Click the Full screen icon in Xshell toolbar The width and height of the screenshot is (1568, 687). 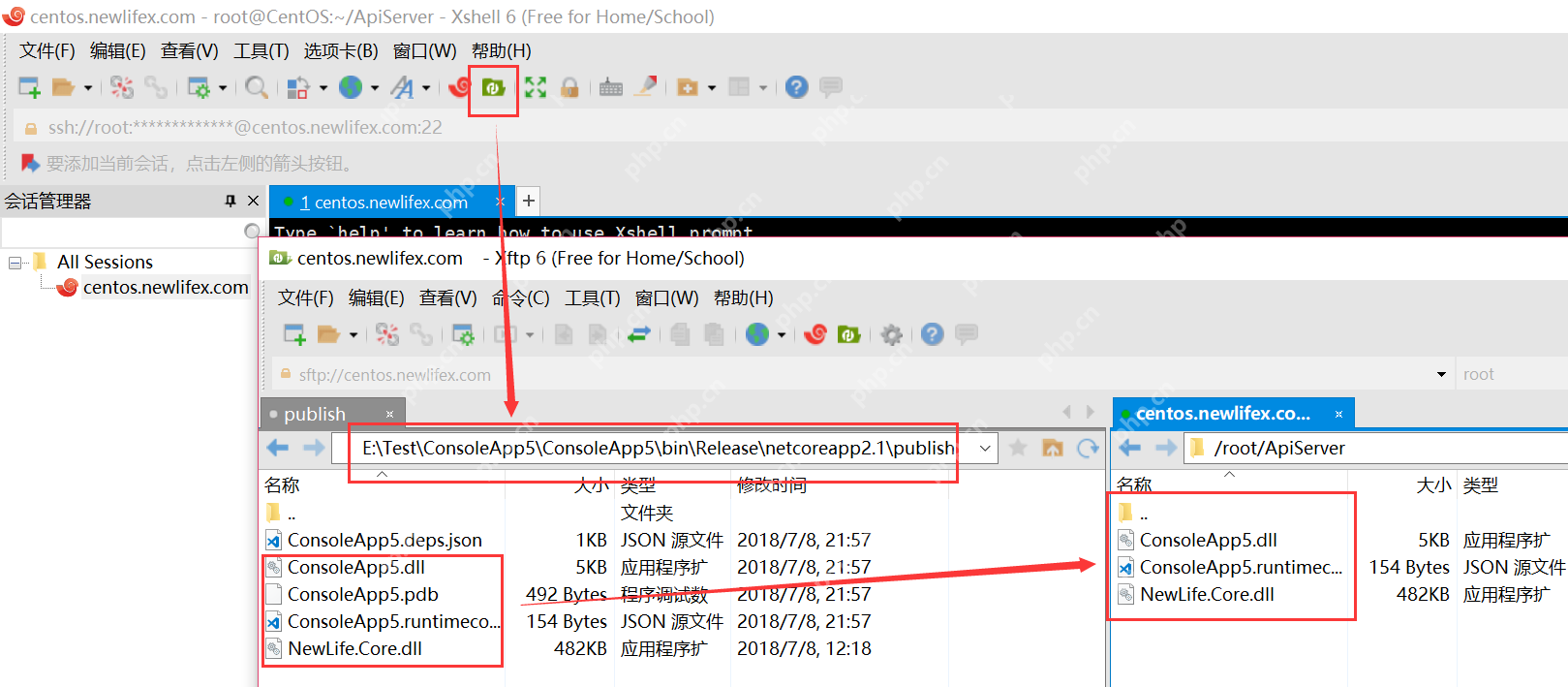click(x=536, y=87)
